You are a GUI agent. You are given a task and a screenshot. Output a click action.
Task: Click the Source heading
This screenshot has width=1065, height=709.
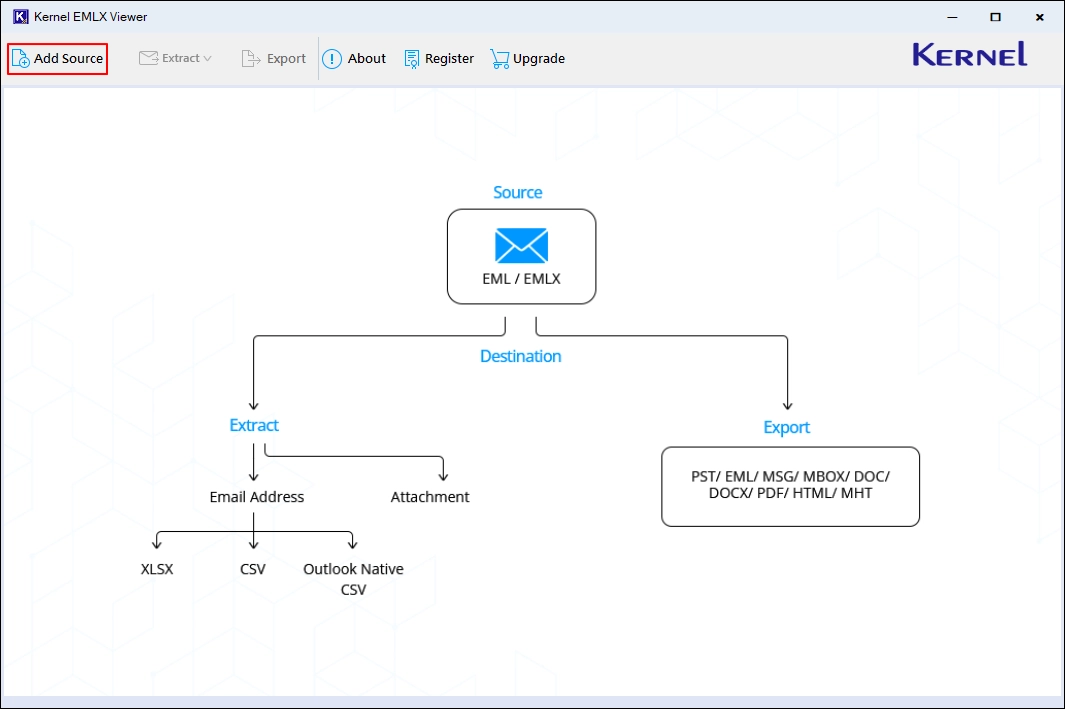pos(518,192)
